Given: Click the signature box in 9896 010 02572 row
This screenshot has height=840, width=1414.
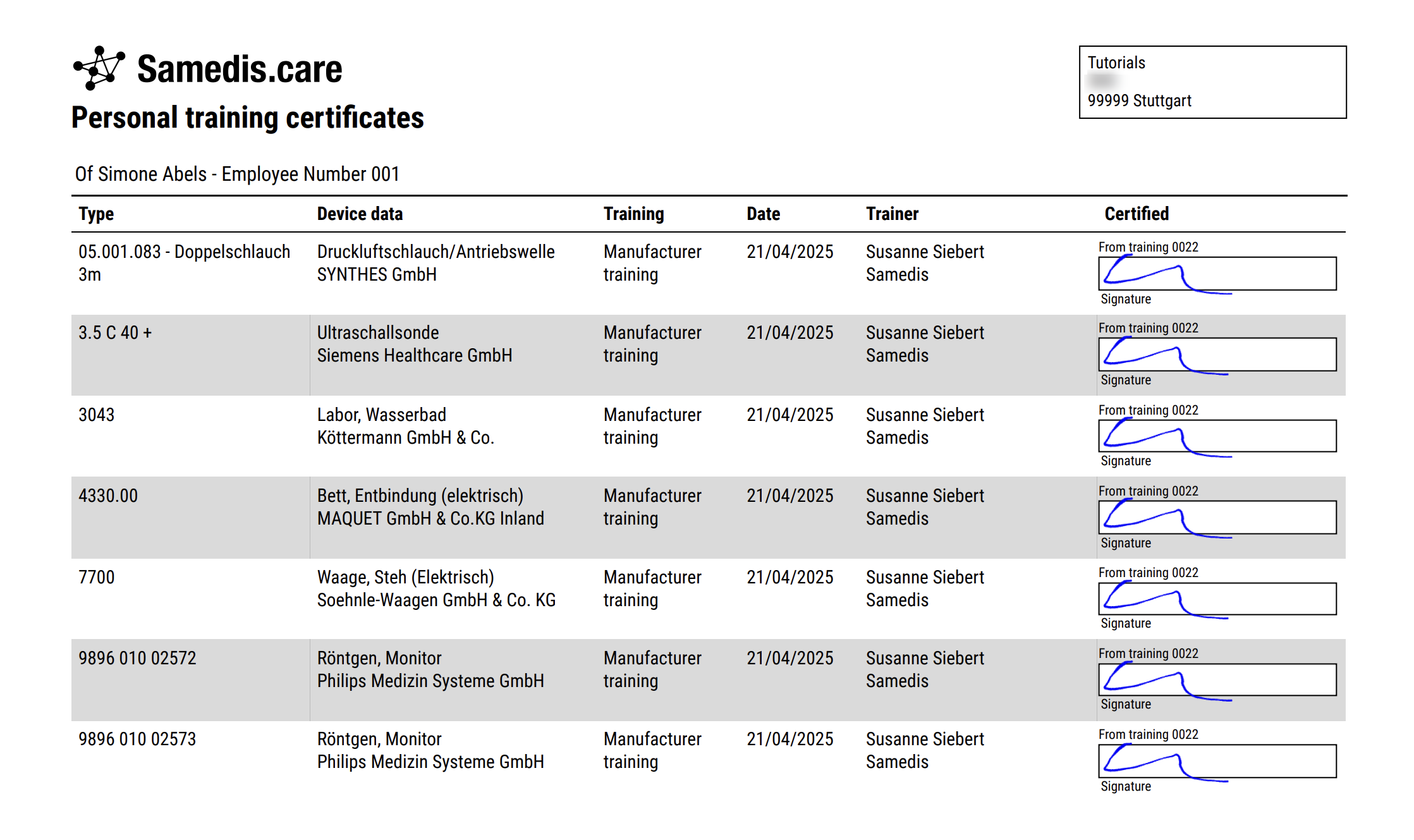Looking at the screenshot, I should point(1217,679).
